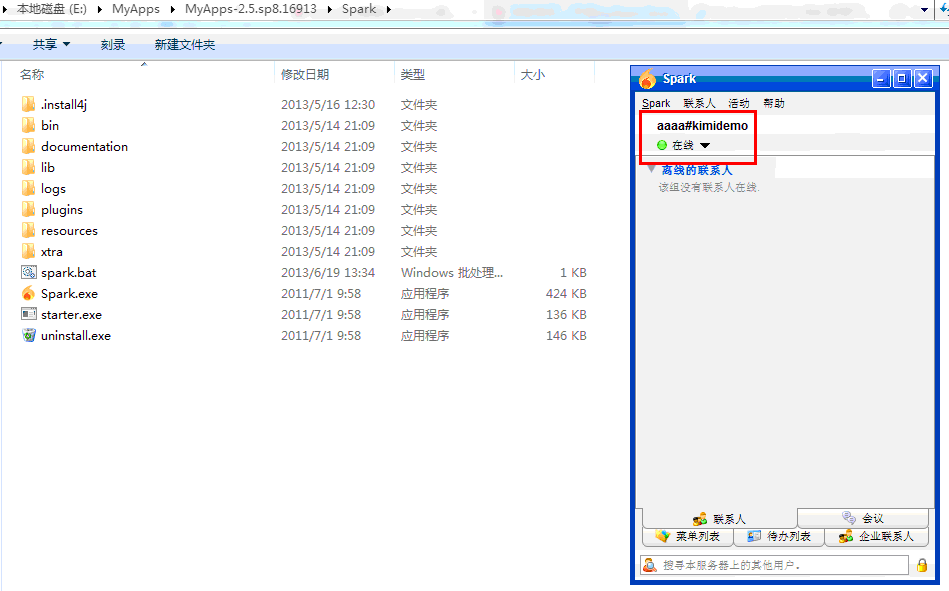949x591 pixels.
Task: Expand the breadcrumb arrow after Spark folder
Action: click(x=389, y=10)
